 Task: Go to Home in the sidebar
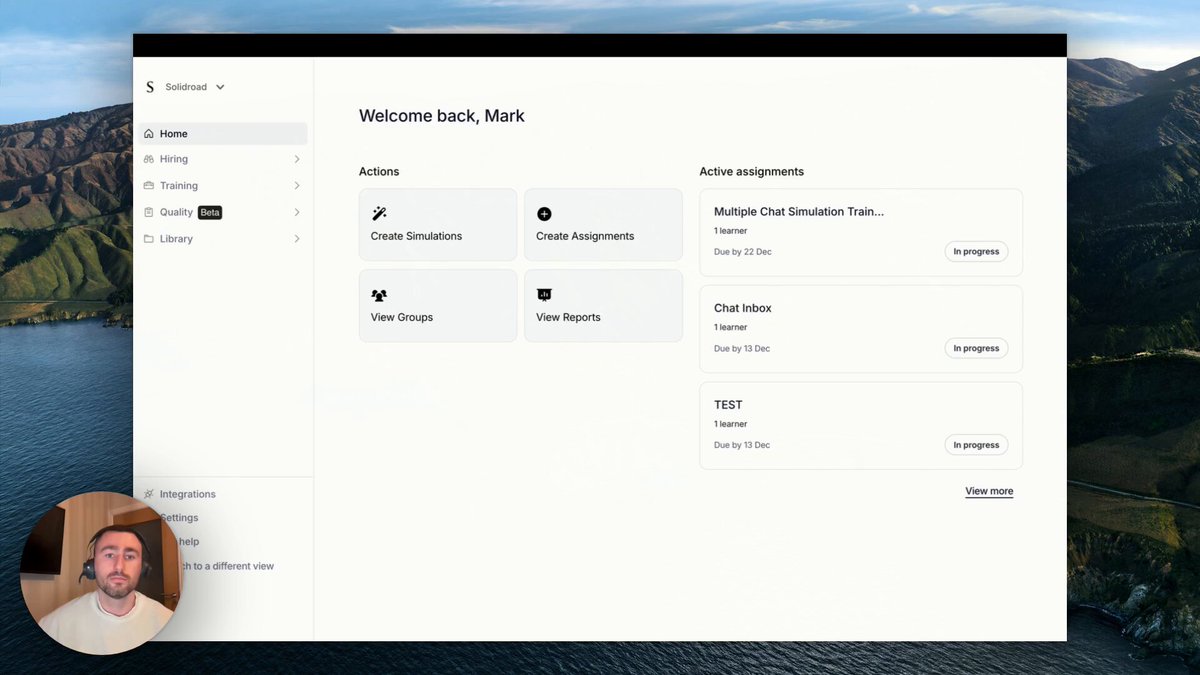(x=223, y=134)
